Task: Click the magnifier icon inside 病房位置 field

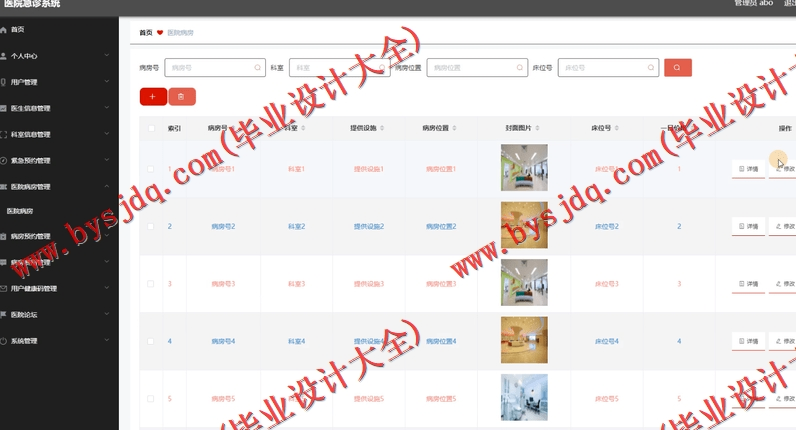Action: (519, 68)
